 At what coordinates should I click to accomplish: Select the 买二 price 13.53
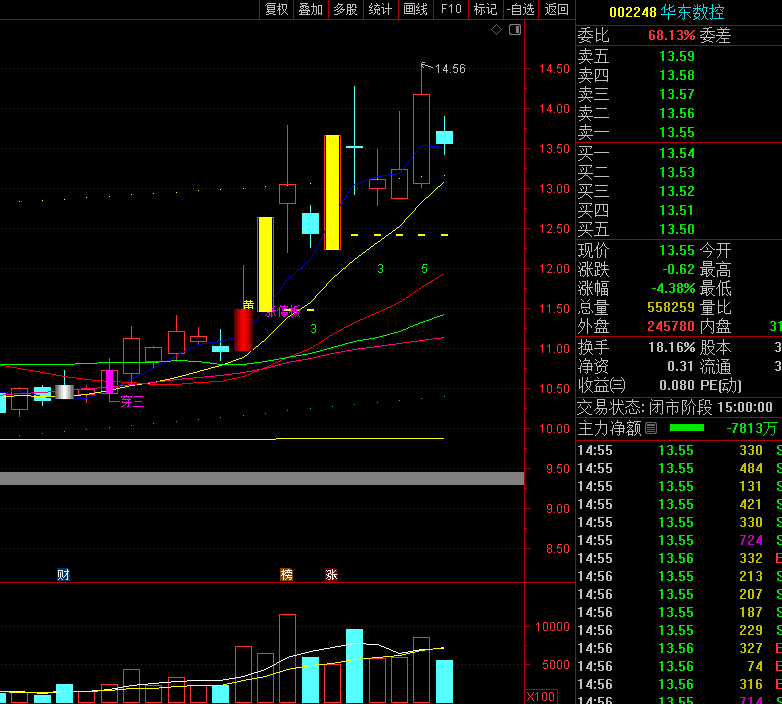[x=677, y=172]
